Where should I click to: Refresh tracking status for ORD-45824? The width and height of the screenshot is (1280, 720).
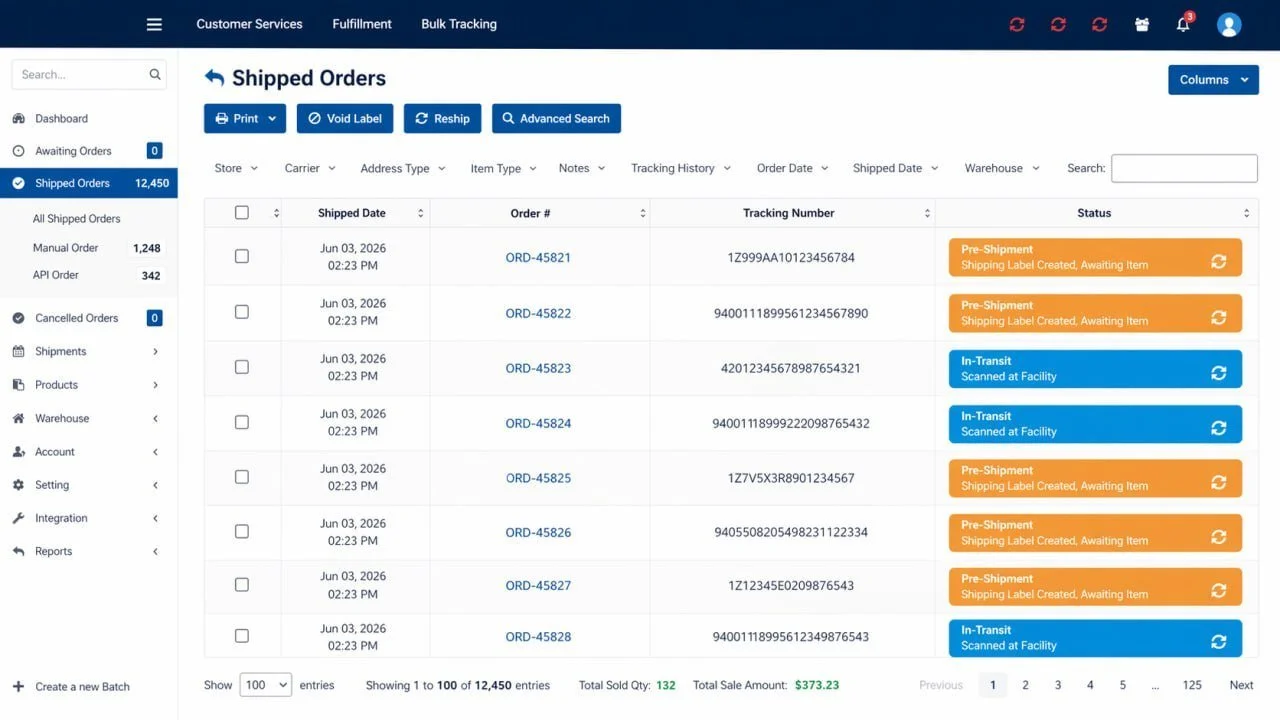tap(1218, 427)
